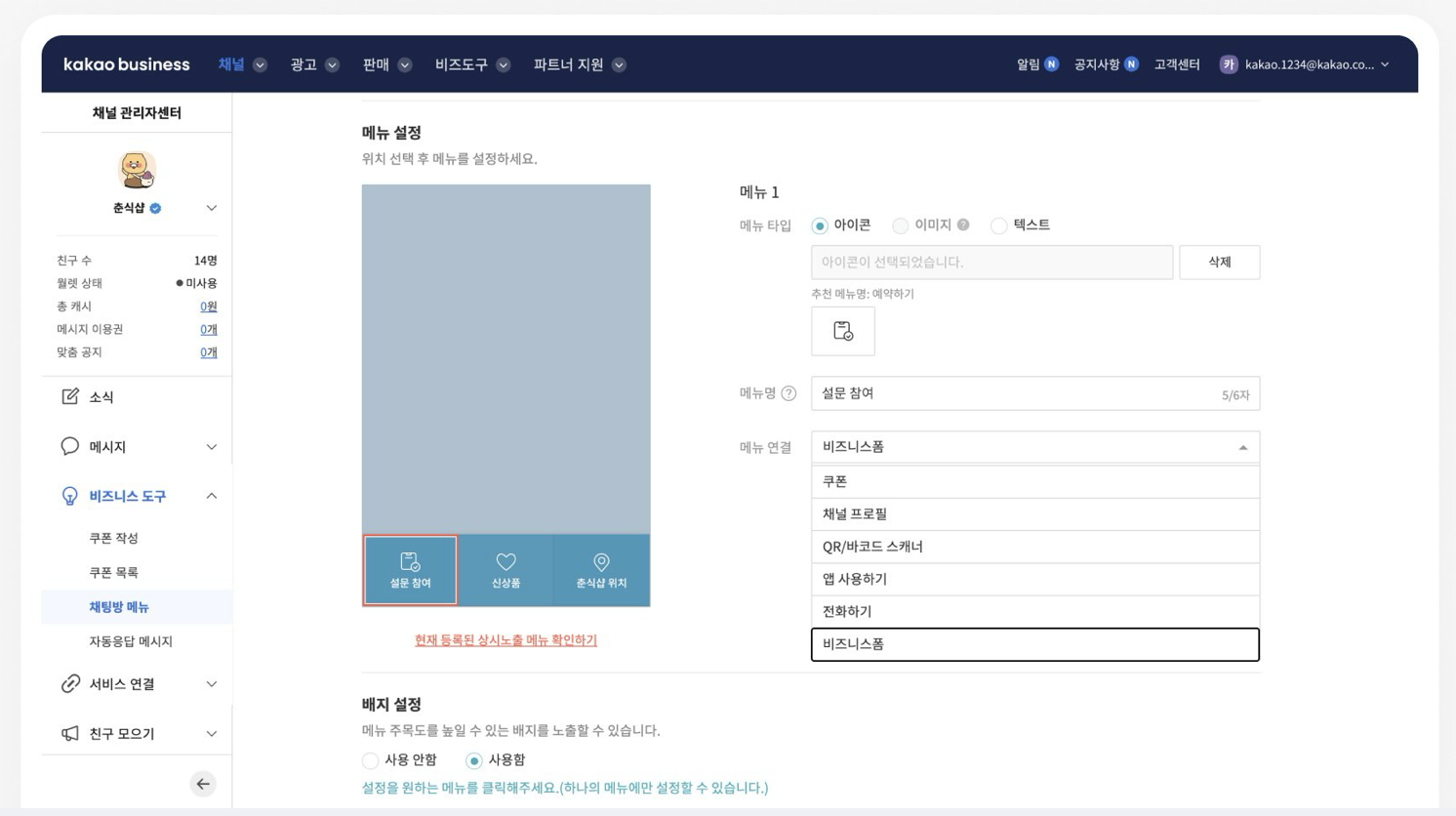Click the 춘식샵 profile avatar image
The width and height of the screenshot is (1456, 816).
[x=137, y=170]
